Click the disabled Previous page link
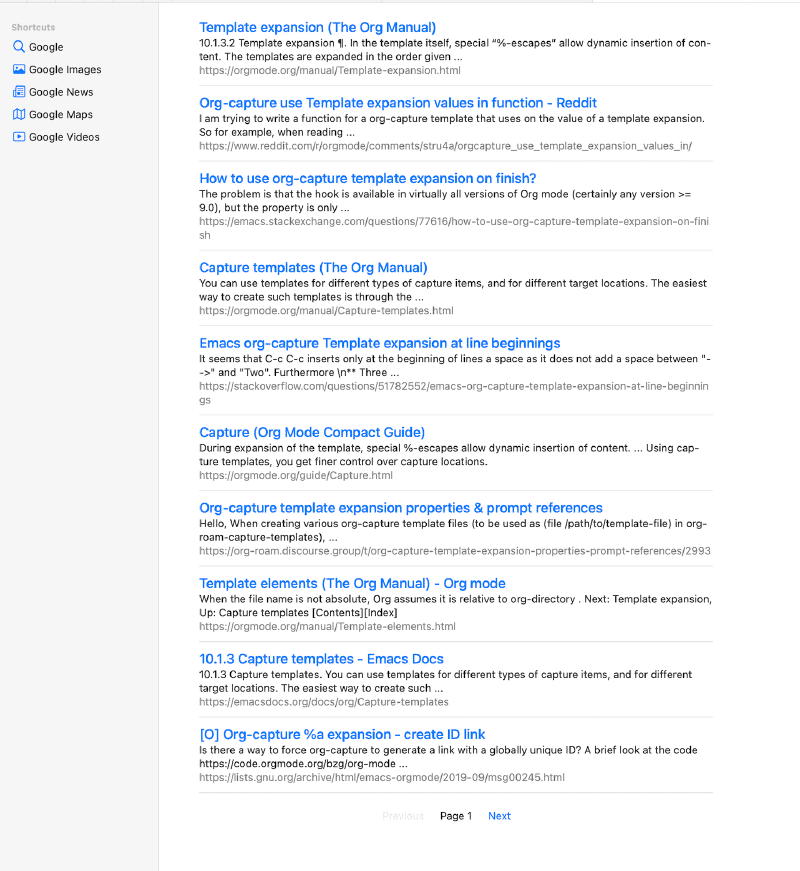The image size is (800, 871). tap(403, 816)
